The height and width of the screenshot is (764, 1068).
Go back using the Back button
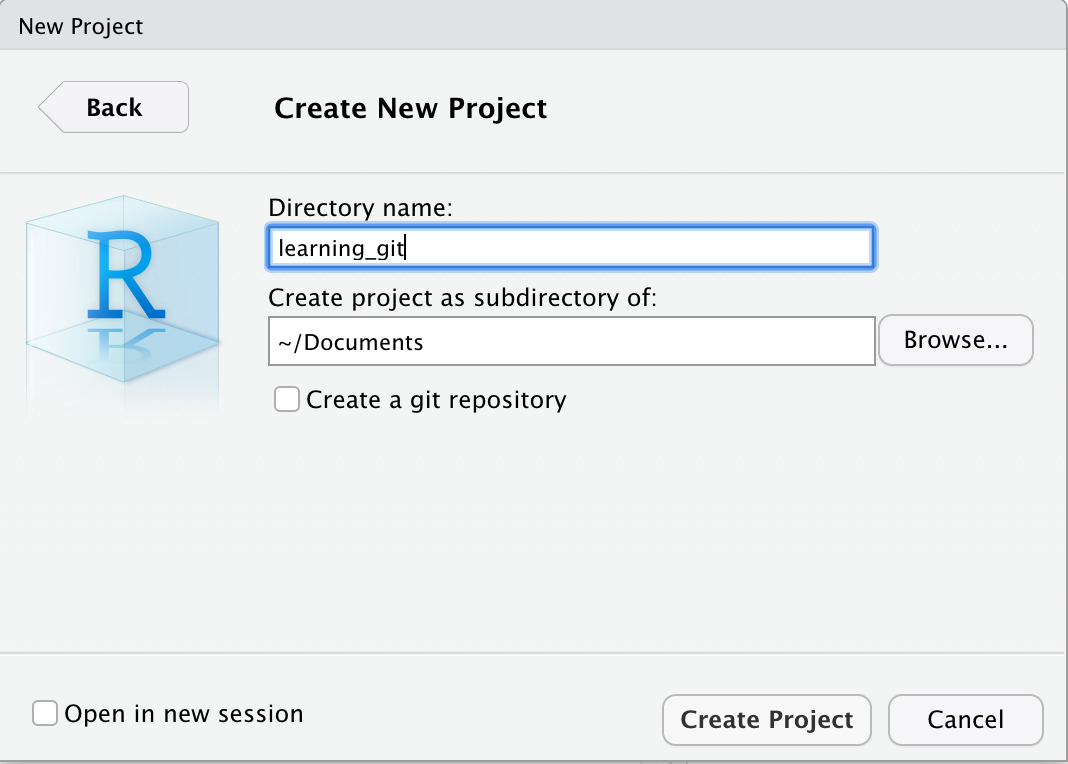pyautogui.click(x=114, y=108)
